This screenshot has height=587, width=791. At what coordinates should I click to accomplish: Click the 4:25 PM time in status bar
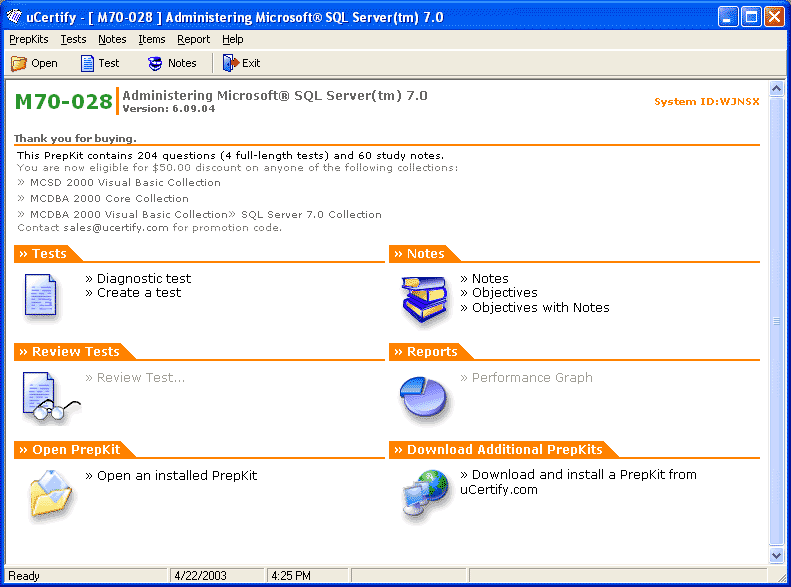click(x=291, y=576)
